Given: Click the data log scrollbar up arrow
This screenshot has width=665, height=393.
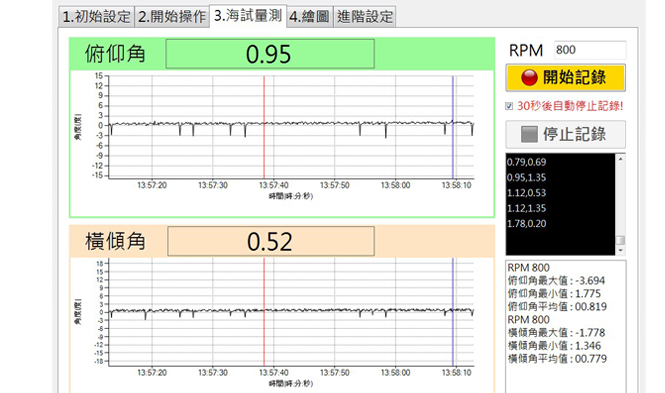Looking at the screenshot, I should pos(620,159).
